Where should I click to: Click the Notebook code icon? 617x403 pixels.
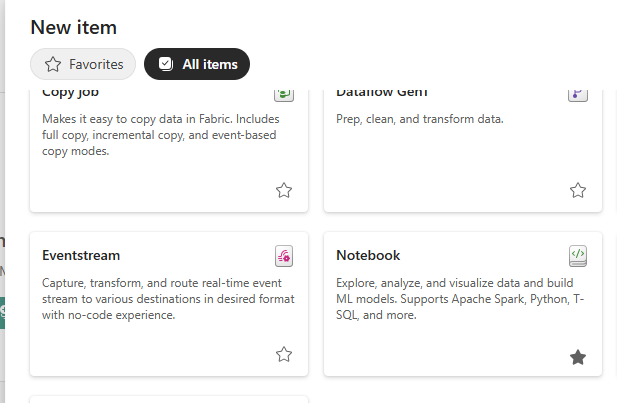click(x=577, y=256)
